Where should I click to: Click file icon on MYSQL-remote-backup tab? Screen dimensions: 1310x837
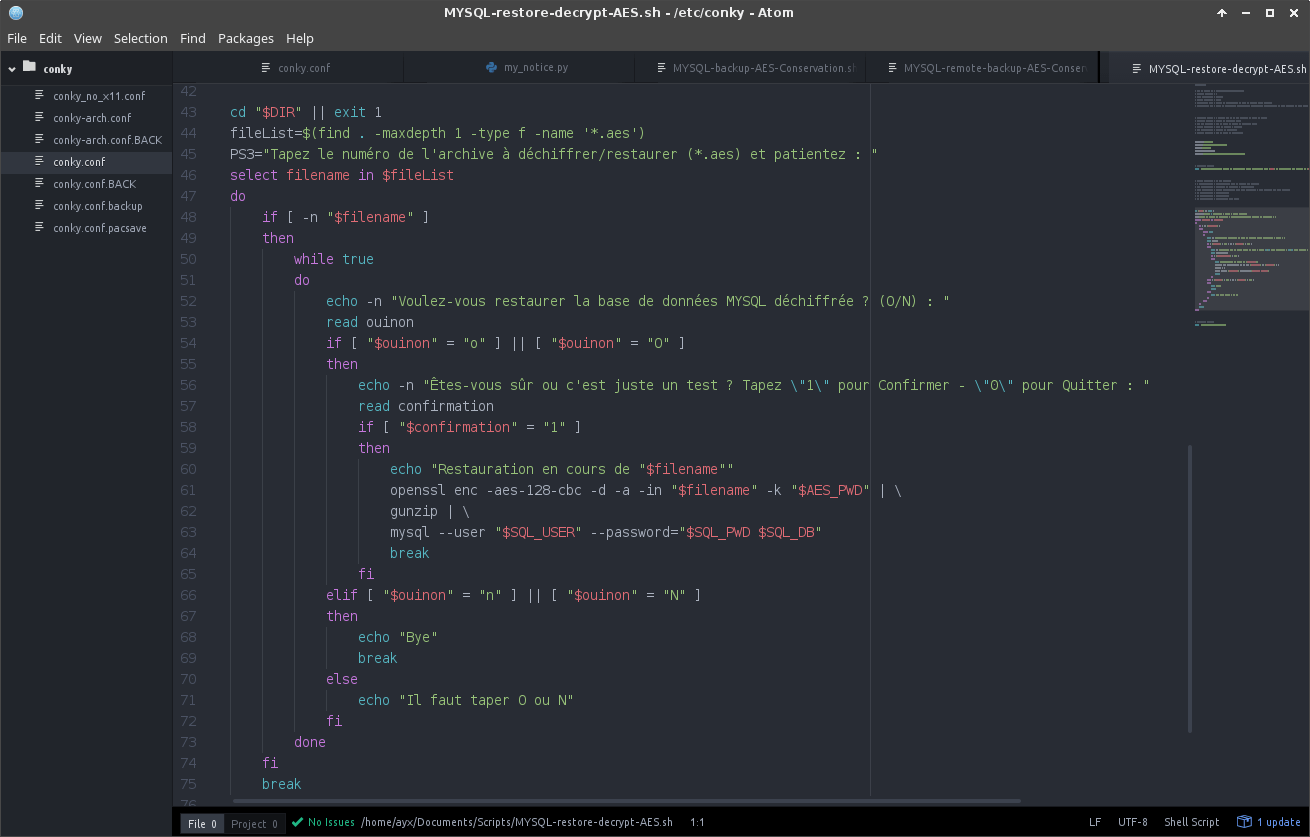click(x=893, y=68)
